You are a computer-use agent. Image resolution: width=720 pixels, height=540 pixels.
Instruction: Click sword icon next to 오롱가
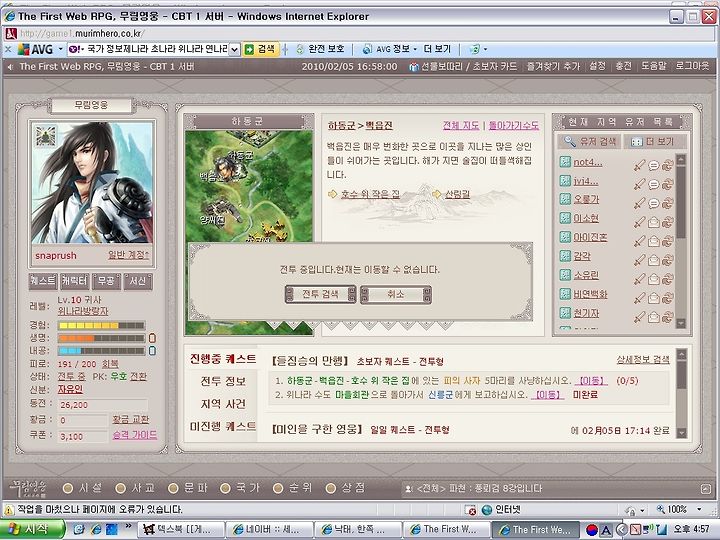(639, 203)
